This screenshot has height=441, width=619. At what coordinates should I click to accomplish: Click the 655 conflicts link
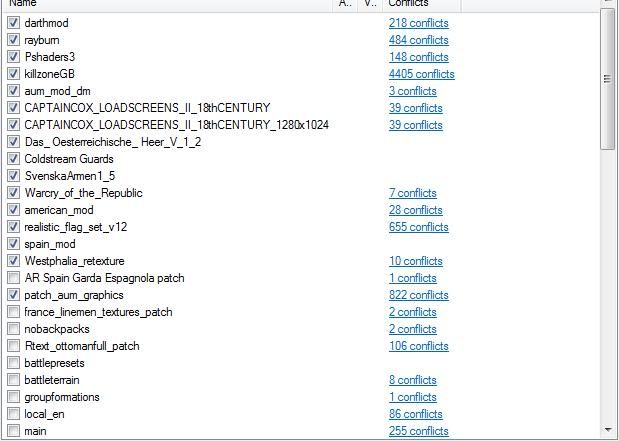pyautogui.click(x=418, y=227)
